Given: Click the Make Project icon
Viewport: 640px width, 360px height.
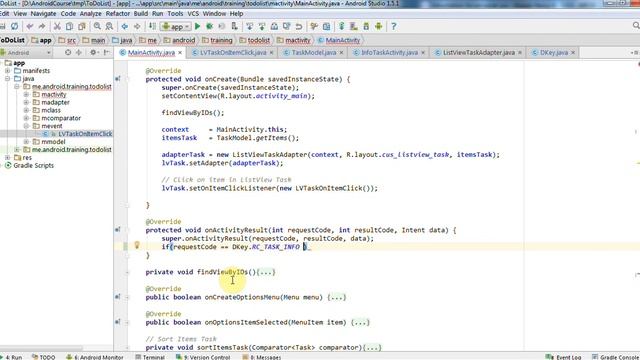Looking at the screenshot, I should tap(152, 27).
